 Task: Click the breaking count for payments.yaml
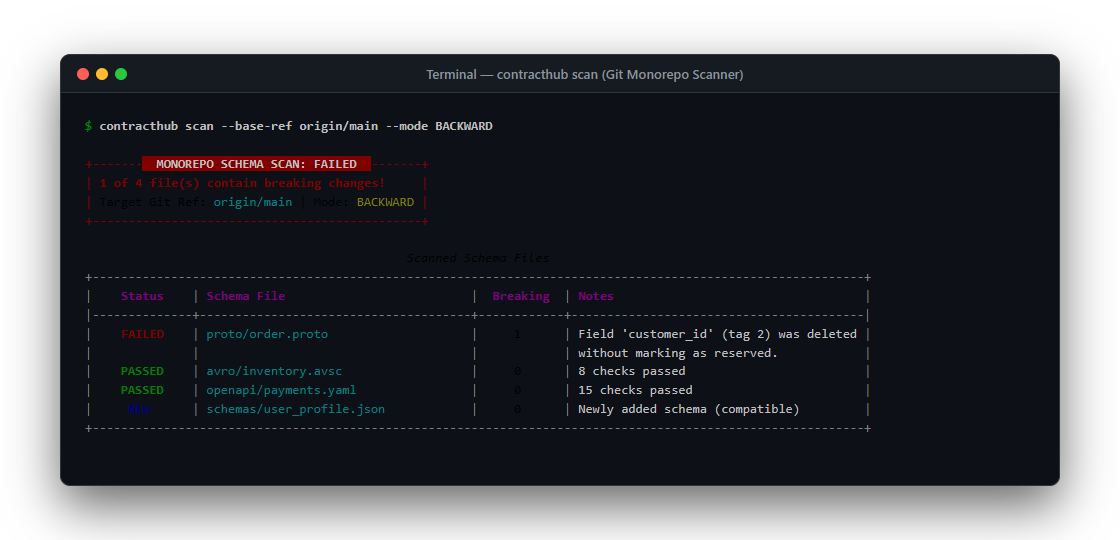[x=517, y=390]
